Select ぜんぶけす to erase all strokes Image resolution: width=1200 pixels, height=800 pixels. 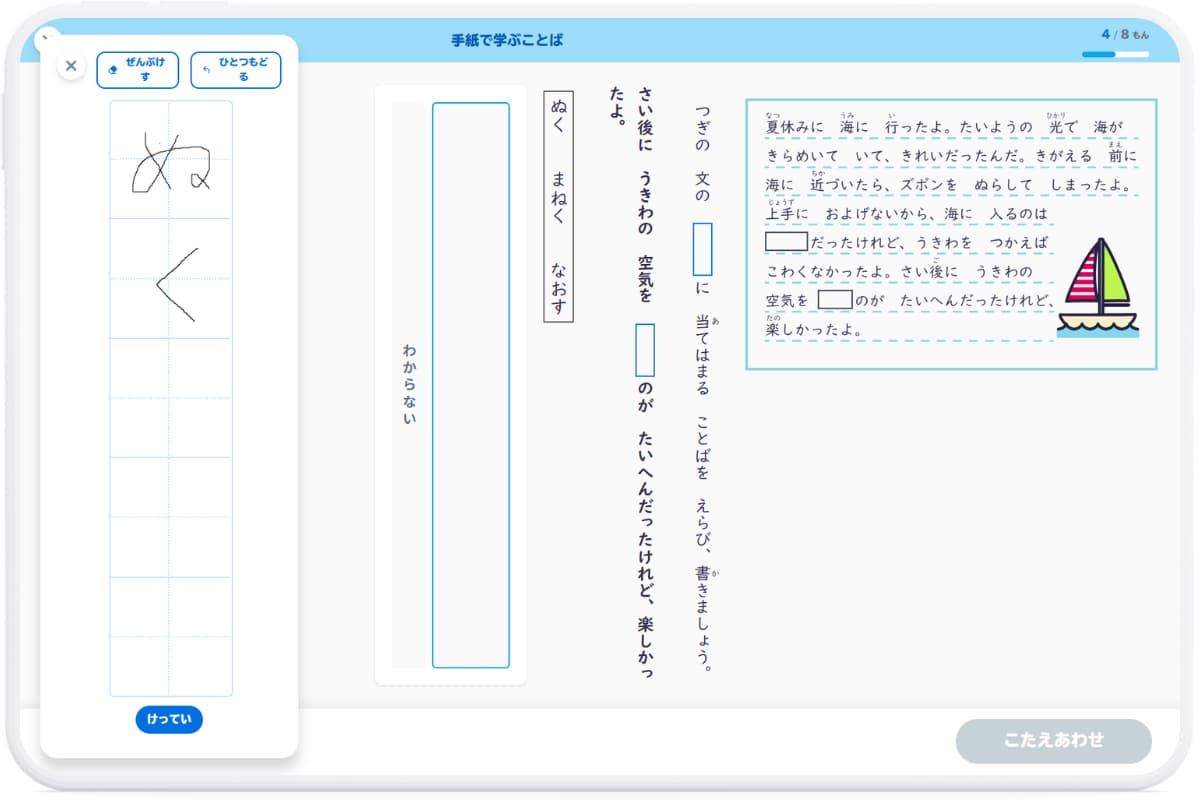click(137, 69)
